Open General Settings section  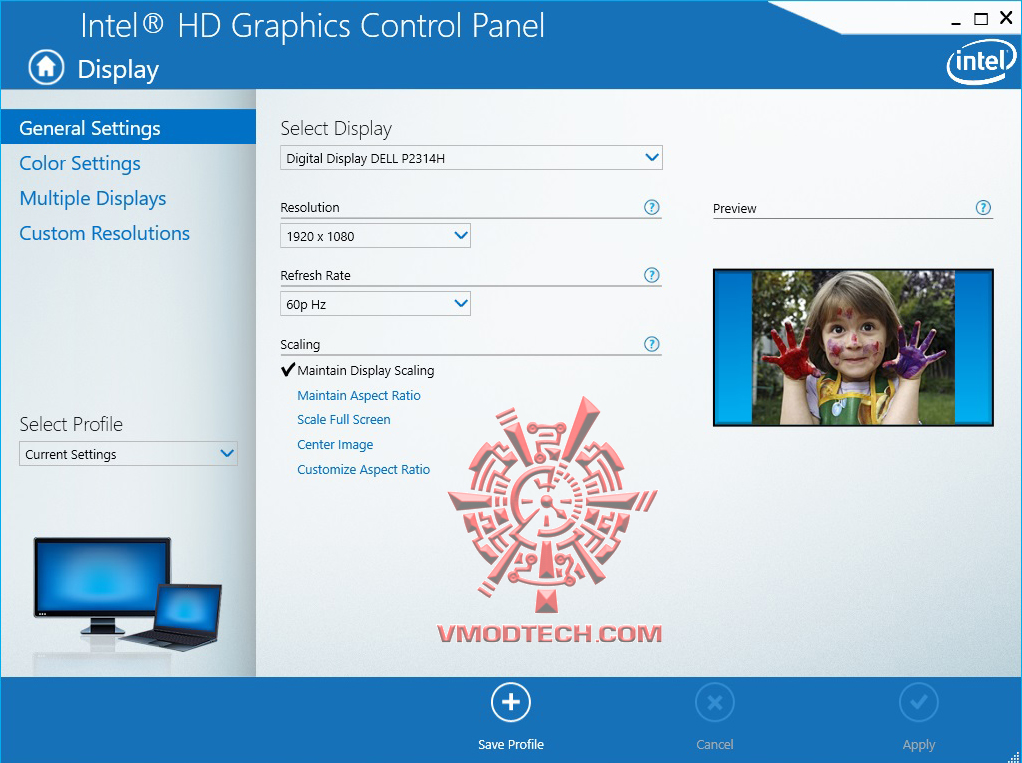click(128, 127)
